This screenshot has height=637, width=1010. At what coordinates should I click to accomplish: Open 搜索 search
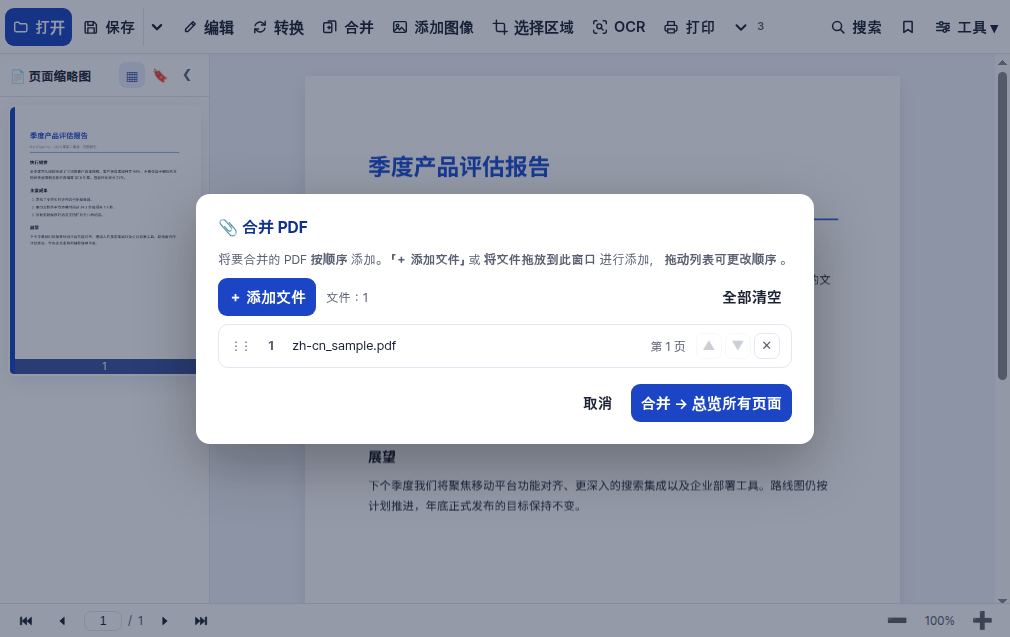856,27
